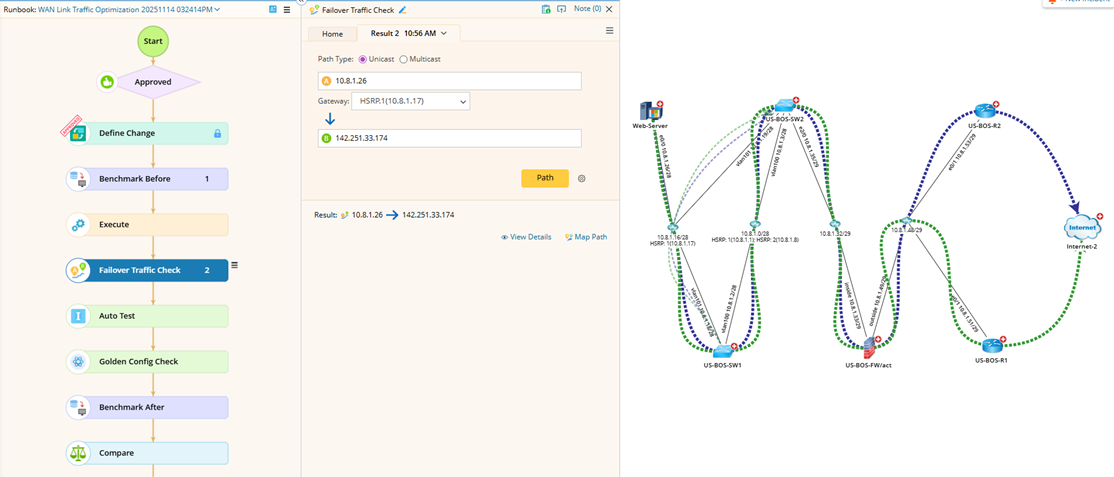The width and height of the screenshot is (1114, 477).
Task: Click the Execute gears icon
Action: (77, 225)
